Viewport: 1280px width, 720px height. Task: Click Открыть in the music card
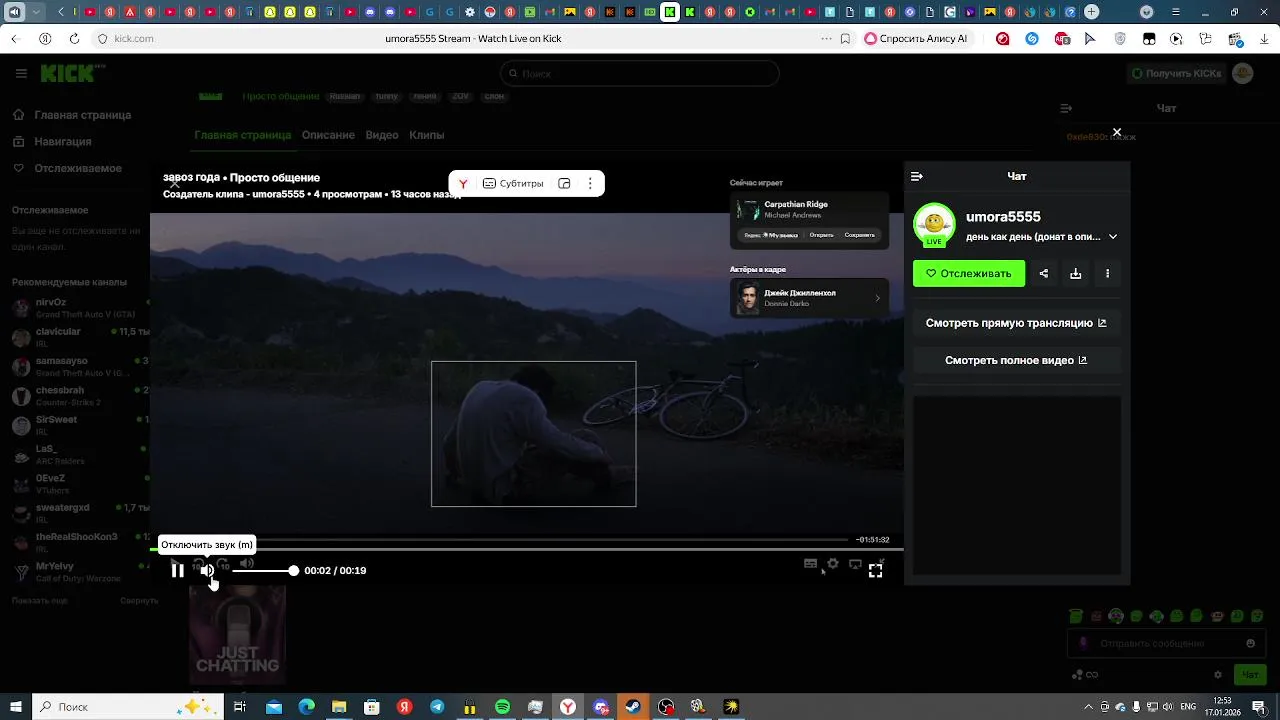tap(821, 235)
